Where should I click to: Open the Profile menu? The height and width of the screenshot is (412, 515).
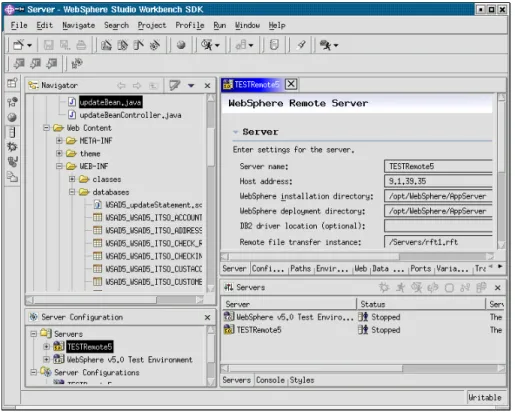pos(190,25)
